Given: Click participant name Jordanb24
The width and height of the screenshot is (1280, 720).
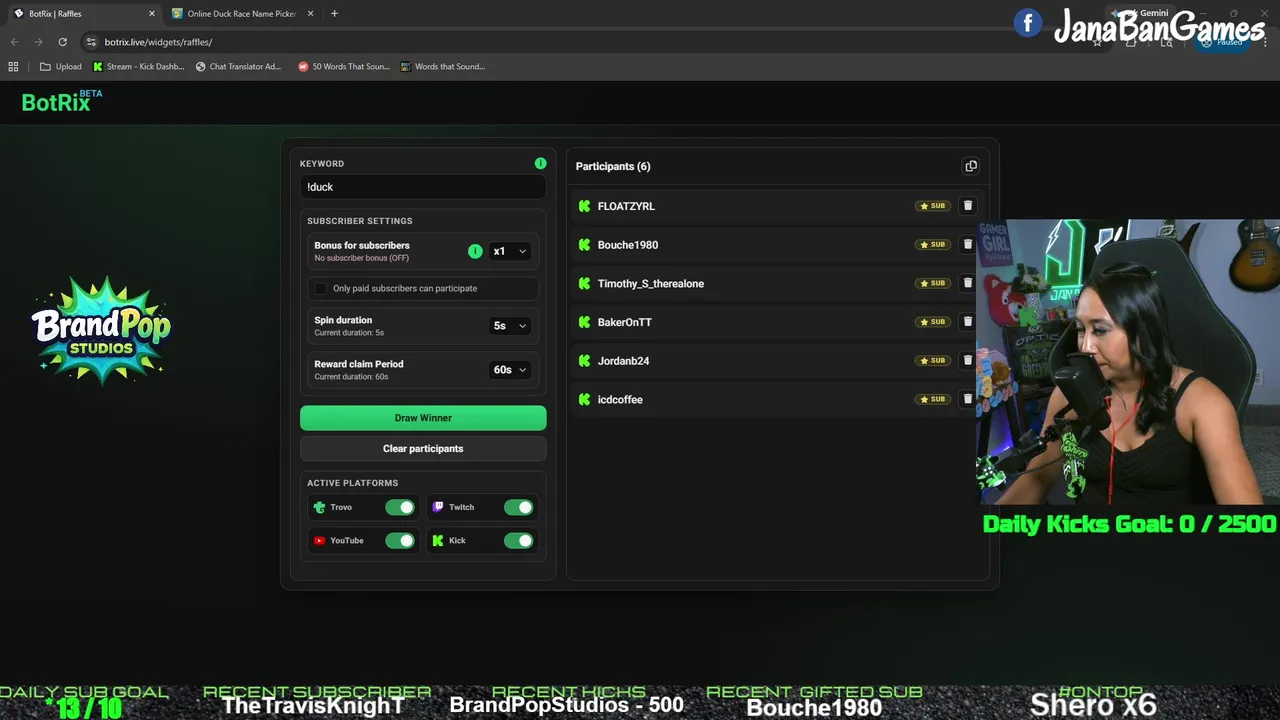Looking at the screenshot, I should coord(623,361).
